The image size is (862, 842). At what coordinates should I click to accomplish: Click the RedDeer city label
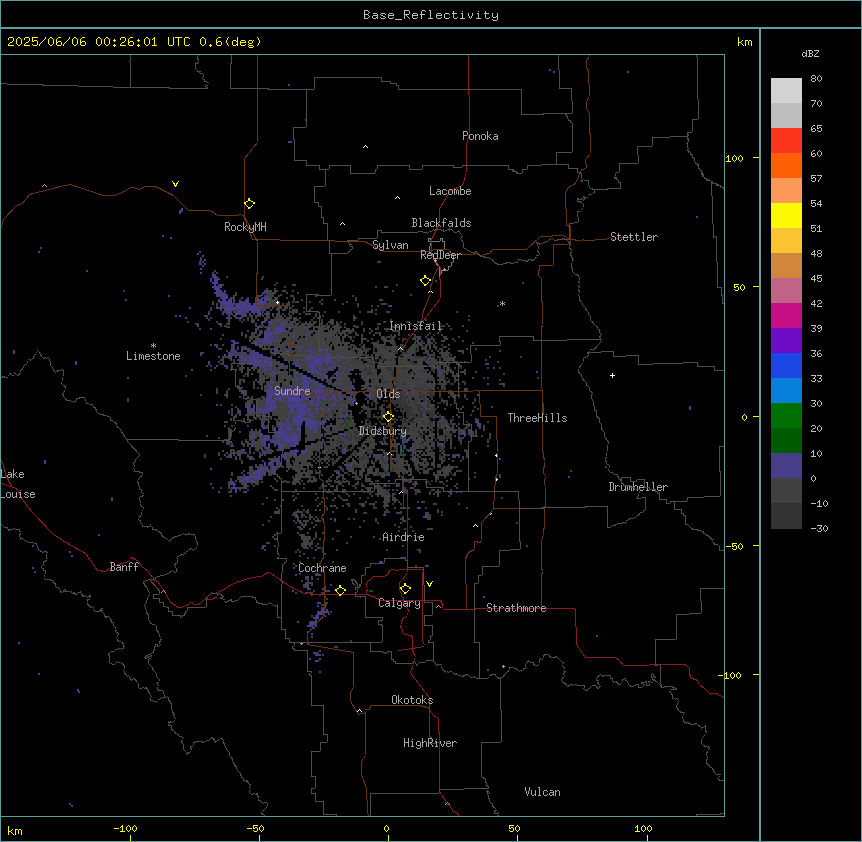440,255
